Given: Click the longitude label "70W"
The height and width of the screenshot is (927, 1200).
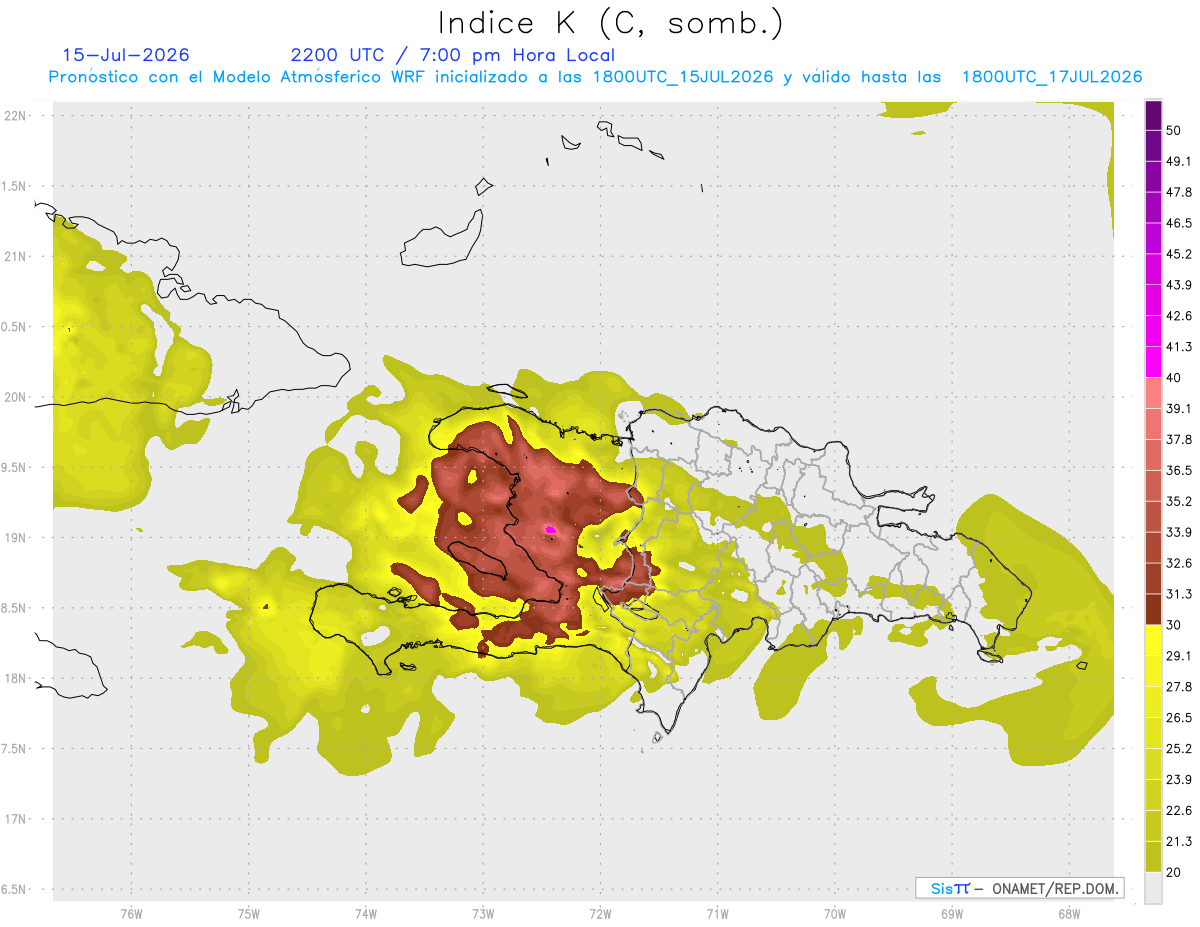Looking at the screenshot, I should pyautogui.click(x=835, y=914).
